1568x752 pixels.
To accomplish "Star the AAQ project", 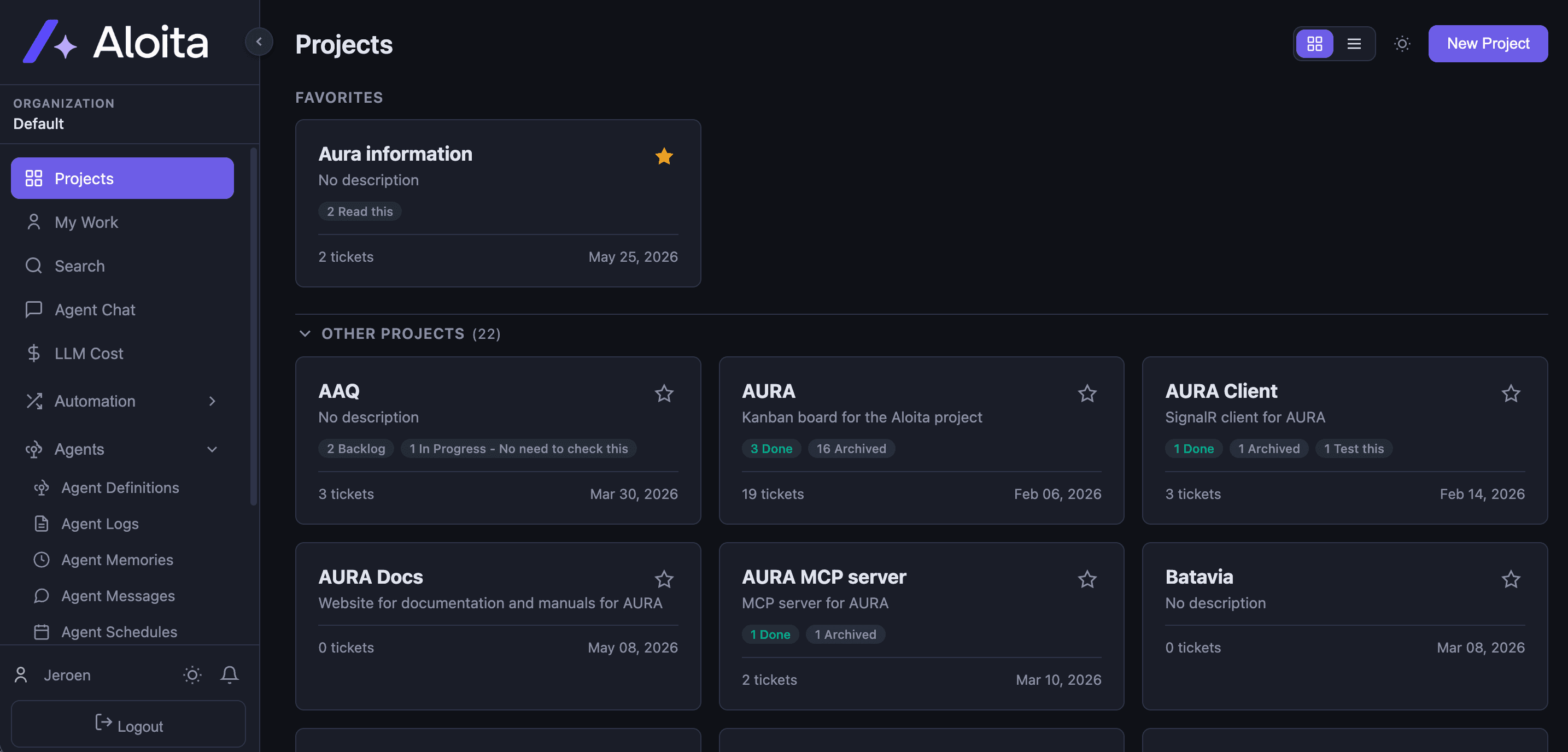I will pyautogui.click(x=664, y=393).
